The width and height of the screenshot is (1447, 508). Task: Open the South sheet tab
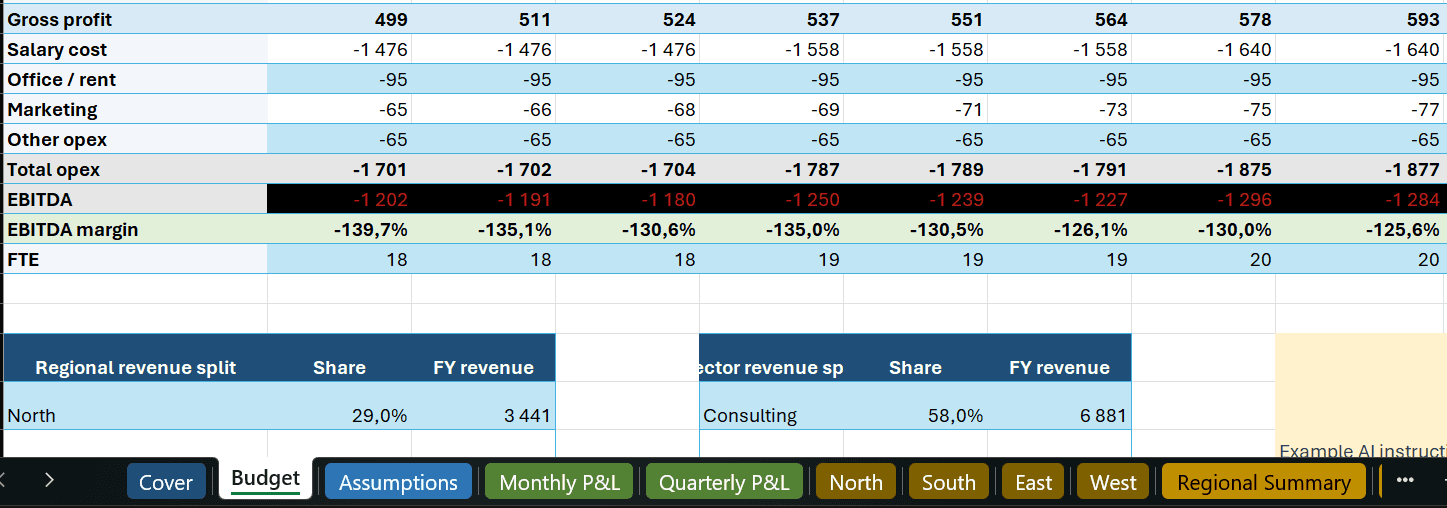pos(948,483)
